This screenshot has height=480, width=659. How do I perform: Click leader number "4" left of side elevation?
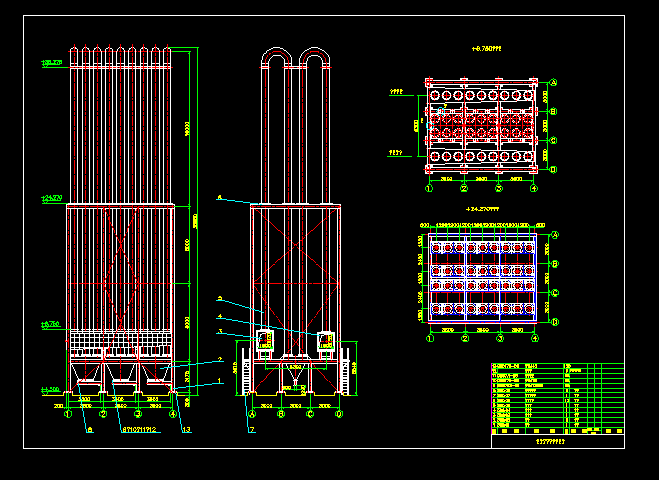pos(220,316)
